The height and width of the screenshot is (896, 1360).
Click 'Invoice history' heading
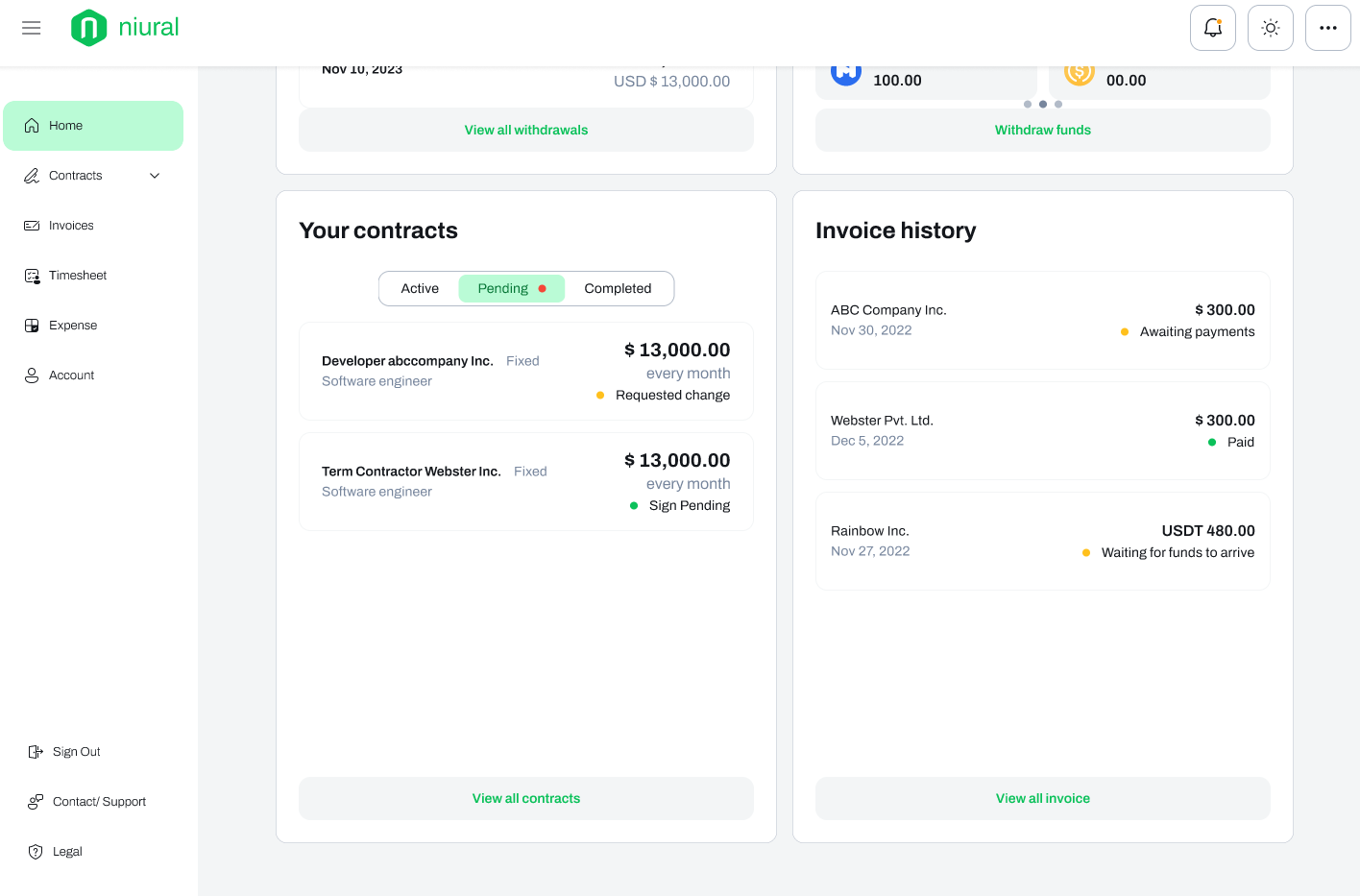(x=896, y=230)
